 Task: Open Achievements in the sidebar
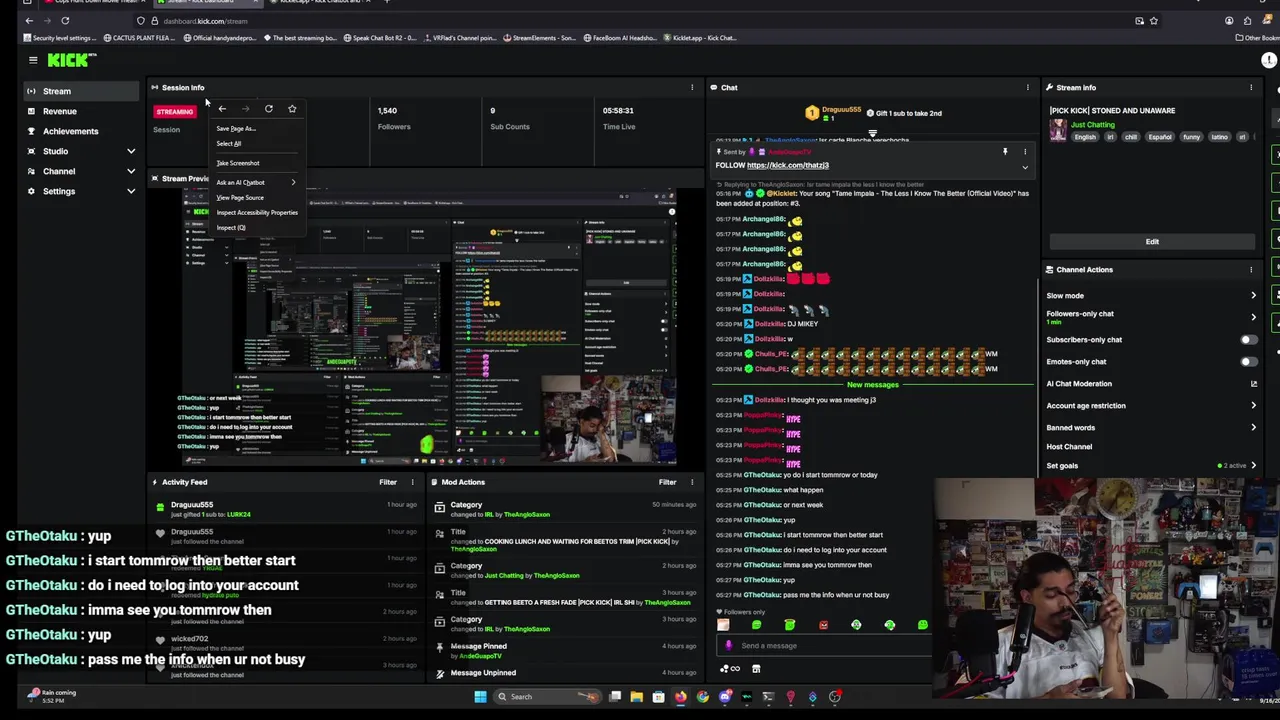(x=82, y=131)
